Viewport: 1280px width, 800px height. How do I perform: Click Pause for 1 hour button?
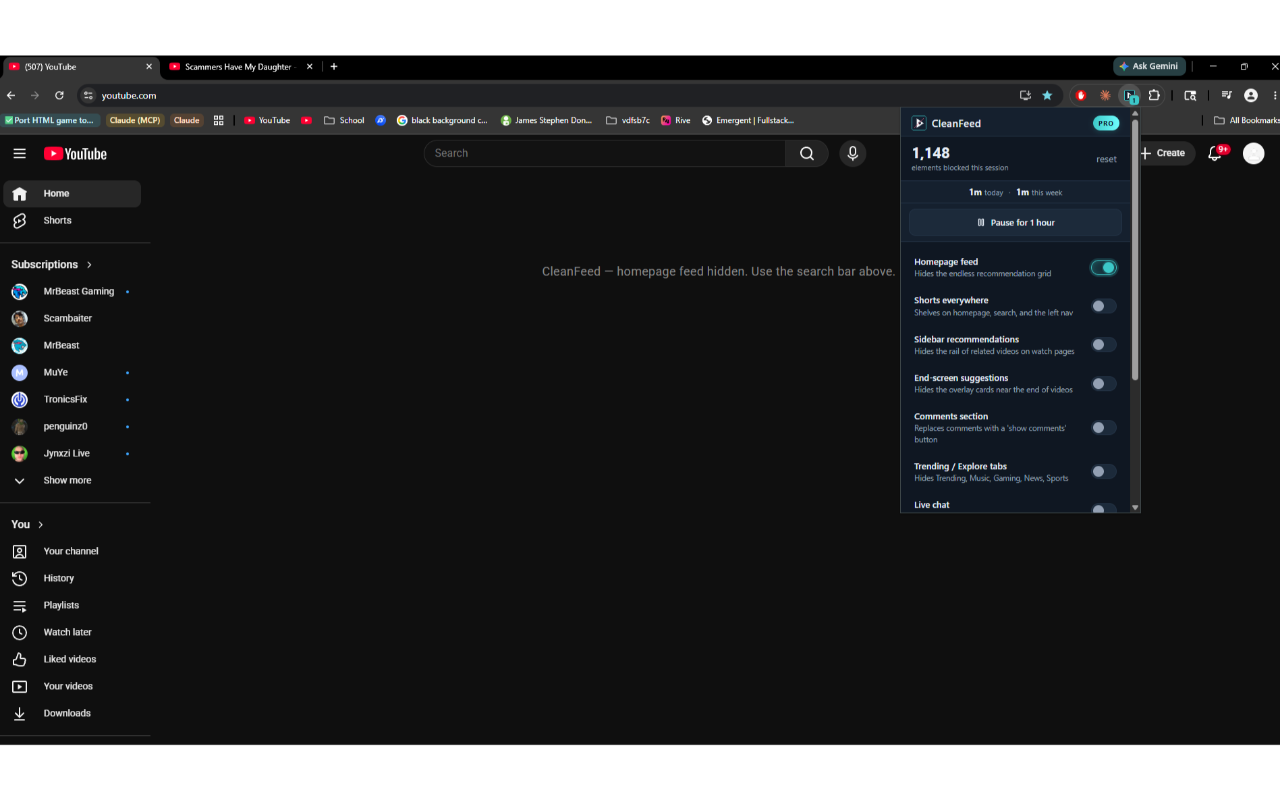[1015, 222]
